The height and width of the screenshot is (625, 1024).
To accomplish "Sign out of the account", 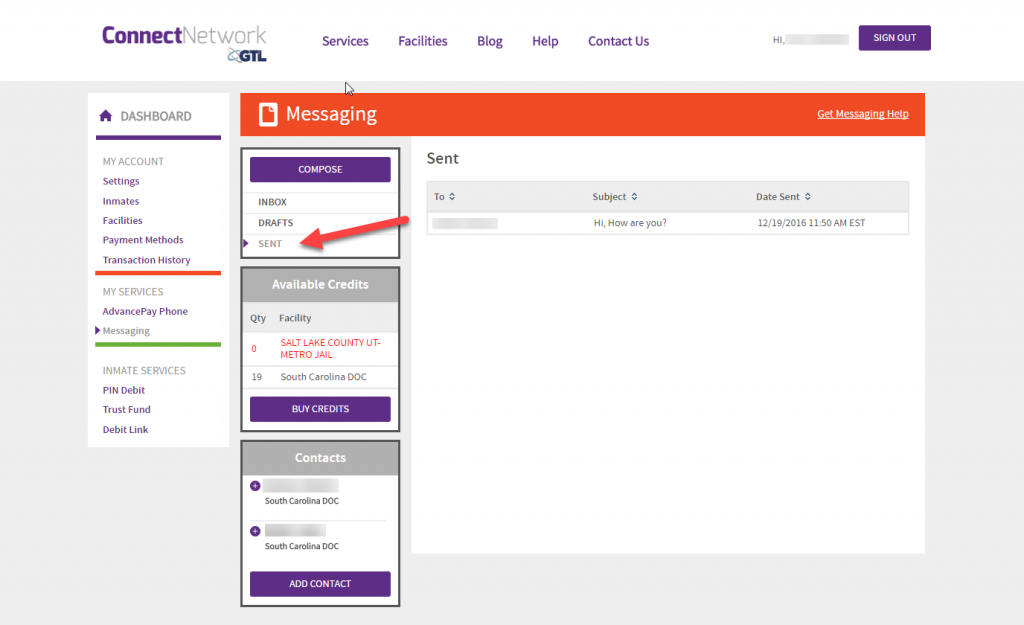I will (894, 38).
